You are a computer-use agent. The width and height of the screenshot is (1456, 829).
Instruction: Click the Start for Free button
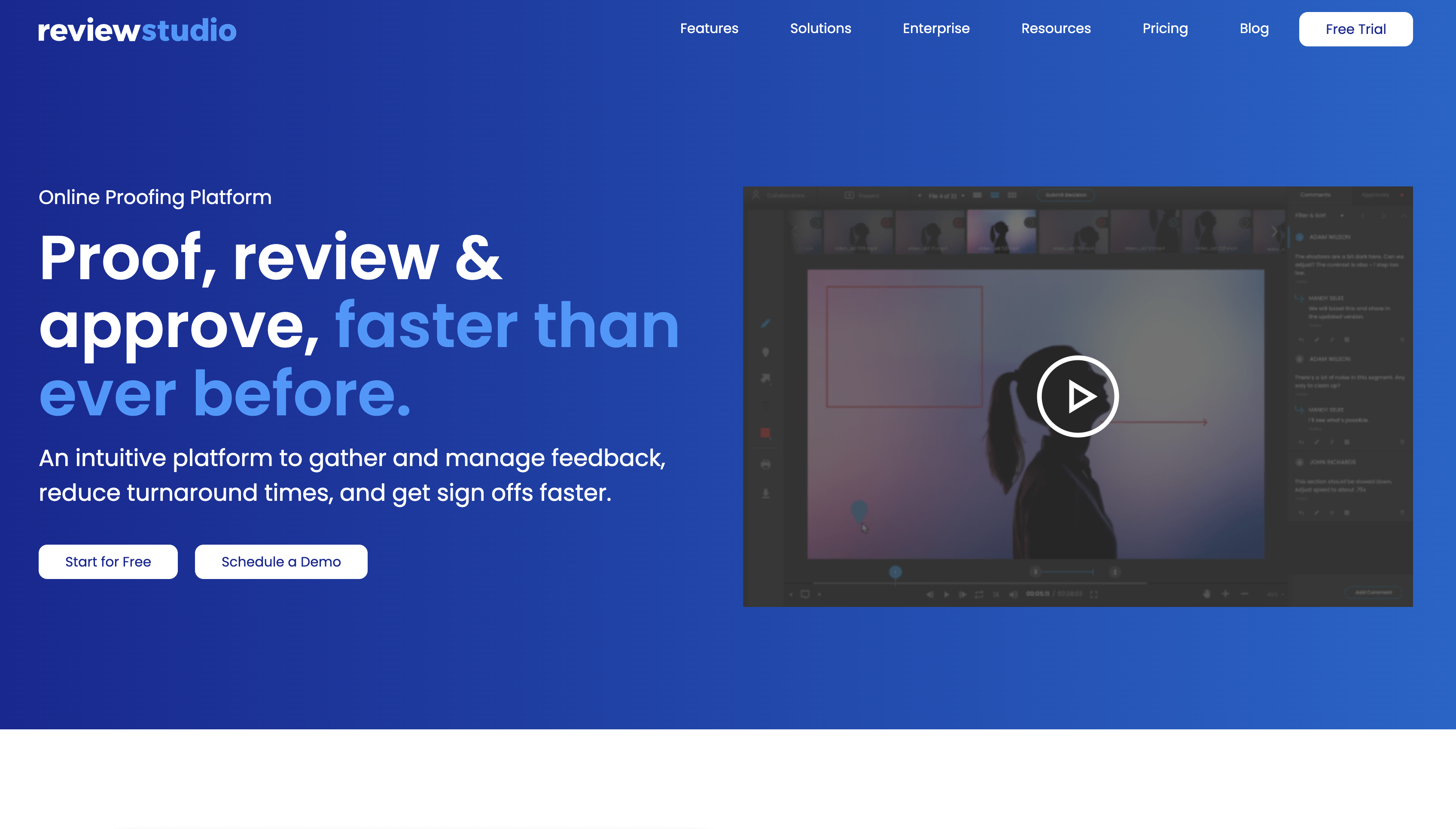[x=107, y=561]
